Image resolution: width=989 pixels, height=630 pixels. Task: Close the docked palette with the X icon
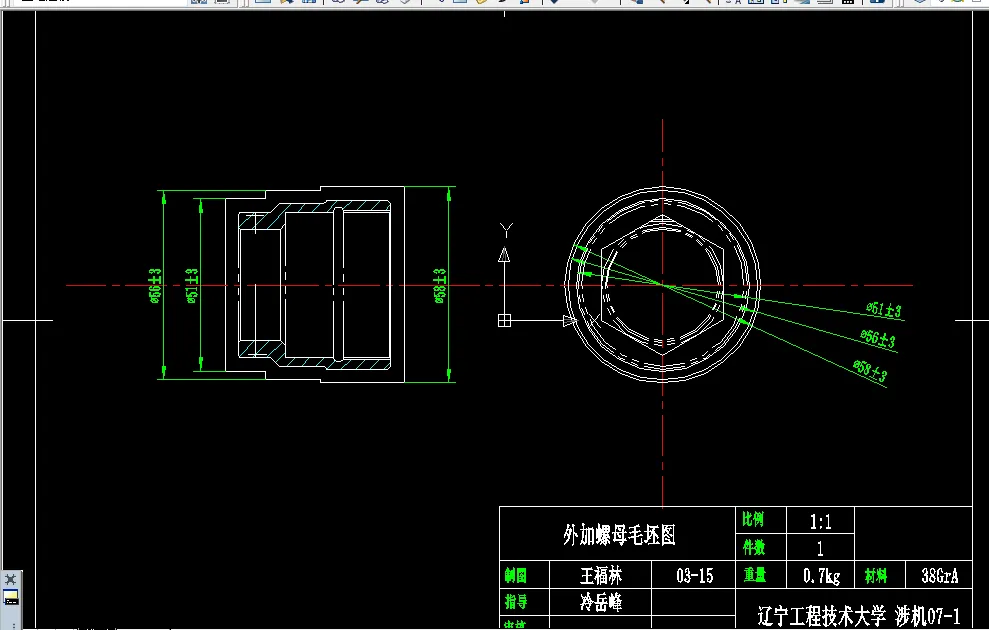(10, 580)
